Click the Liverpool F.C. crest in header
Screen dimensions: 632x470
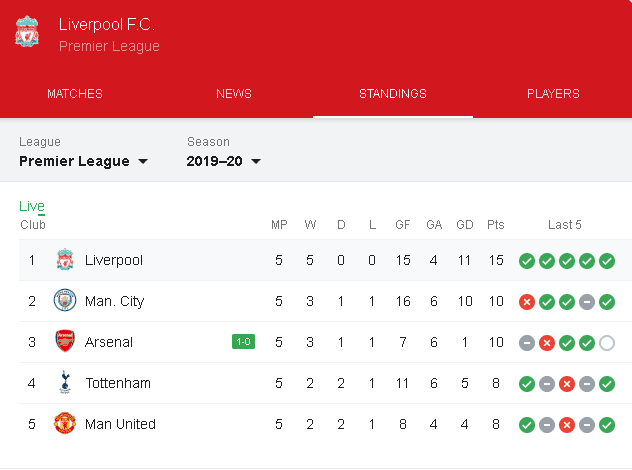pyautogui.click(x=27, y=31)
